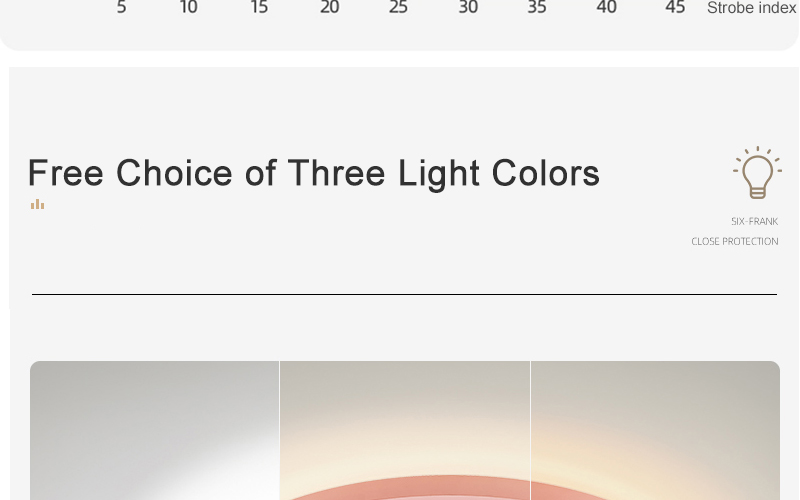Select the 25 mark on strobe scale
The height and width of the screenshot is (500, 800).
(398, 7)
